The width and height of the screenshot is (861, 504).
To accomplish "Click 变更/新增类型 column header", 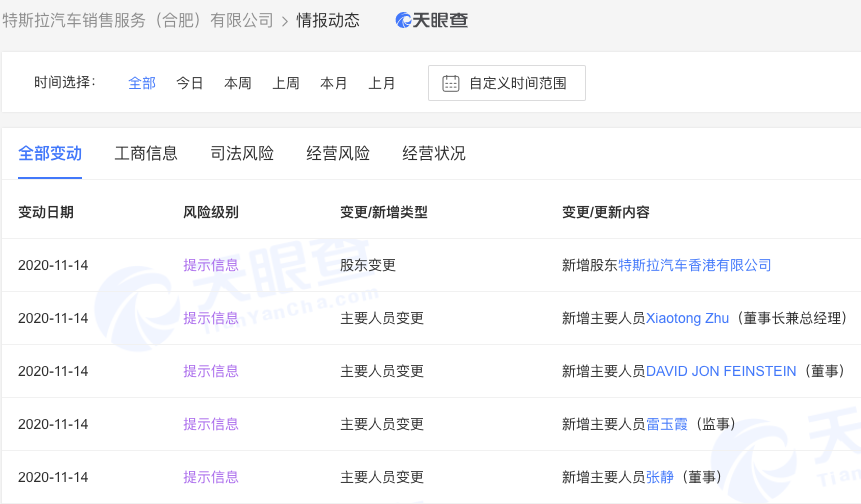I will 384,212.
